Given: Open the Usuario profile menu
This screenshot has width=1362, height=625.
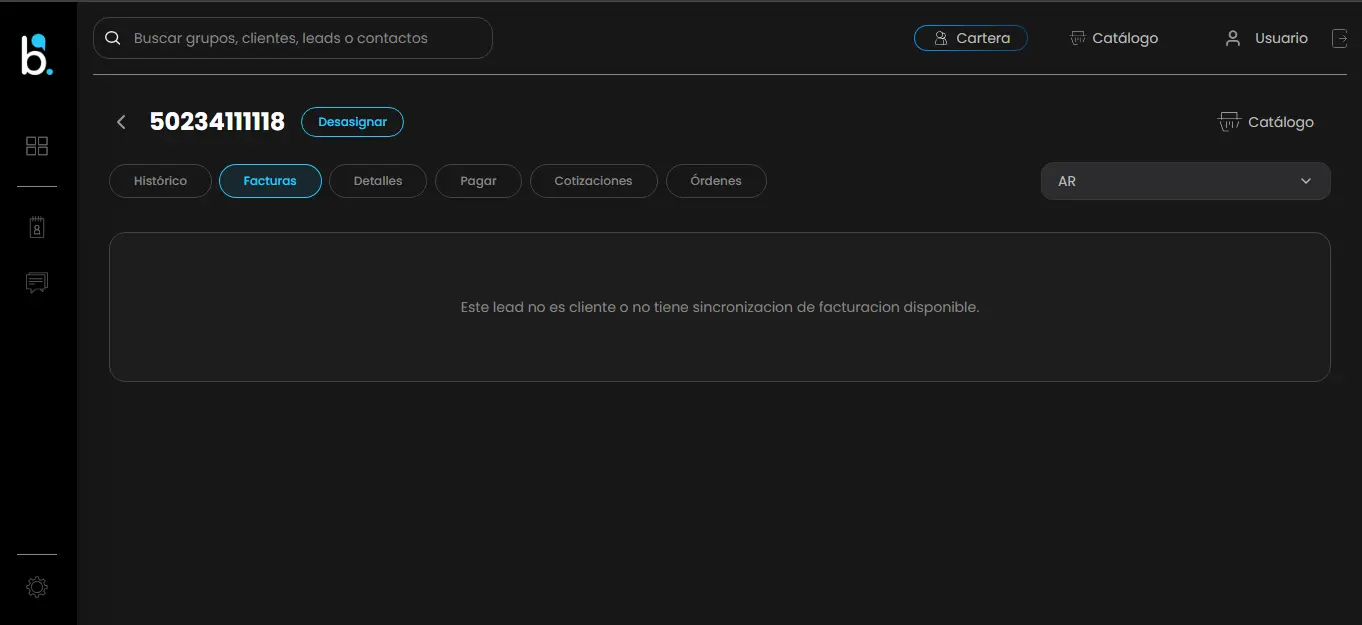Looking at the screenshot, I should 1266,38.
